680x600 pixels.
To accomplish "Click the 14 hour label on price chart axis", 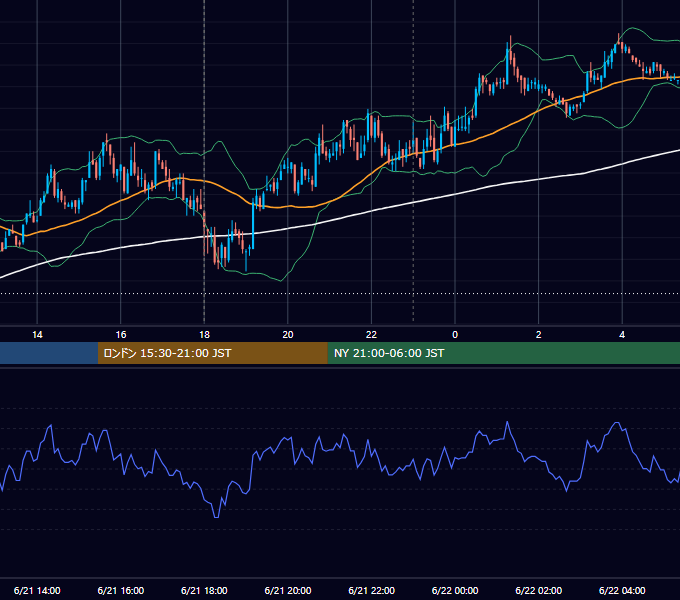I will (x=37, y=335).
